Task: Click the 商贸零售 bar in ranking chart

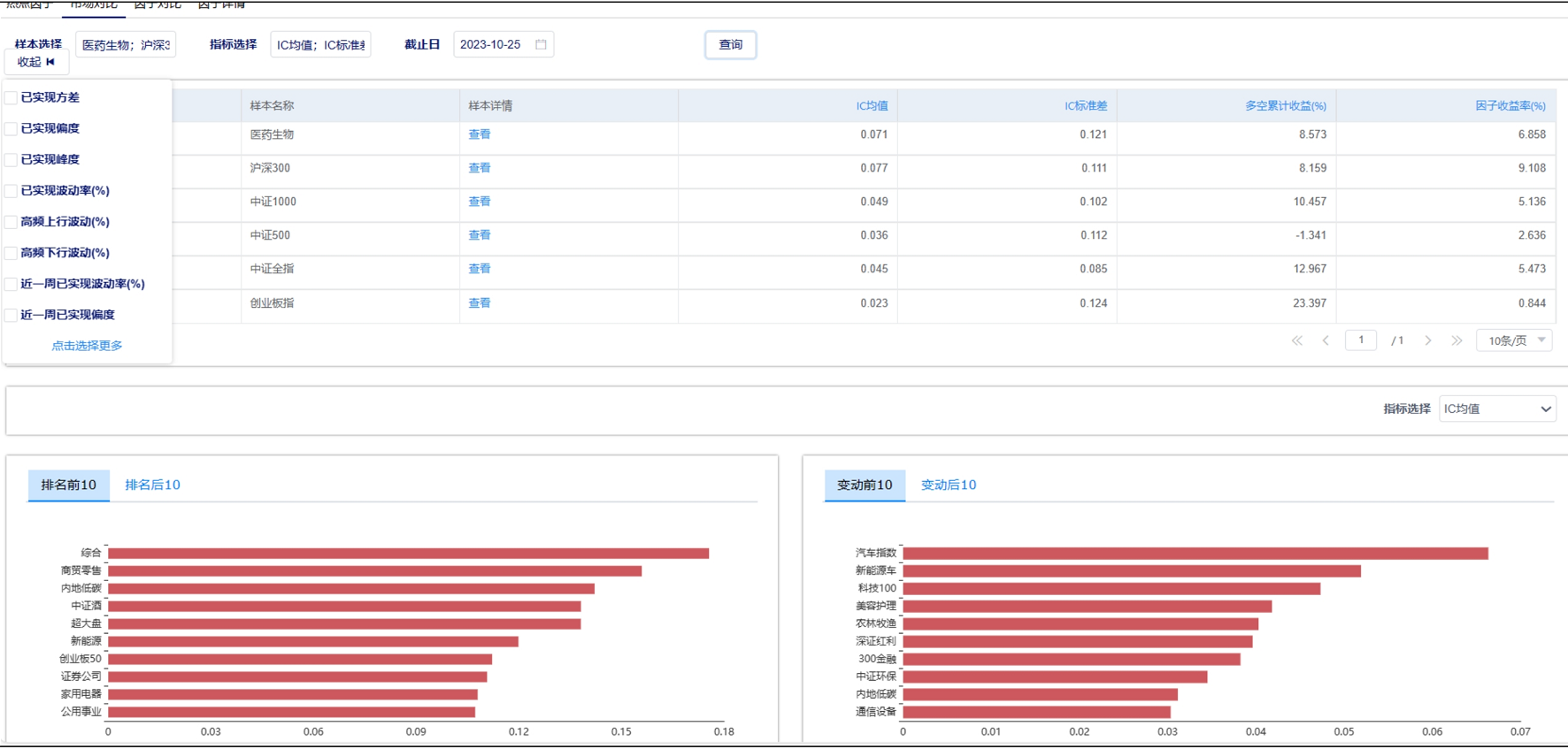Action: tap(374, 571)
